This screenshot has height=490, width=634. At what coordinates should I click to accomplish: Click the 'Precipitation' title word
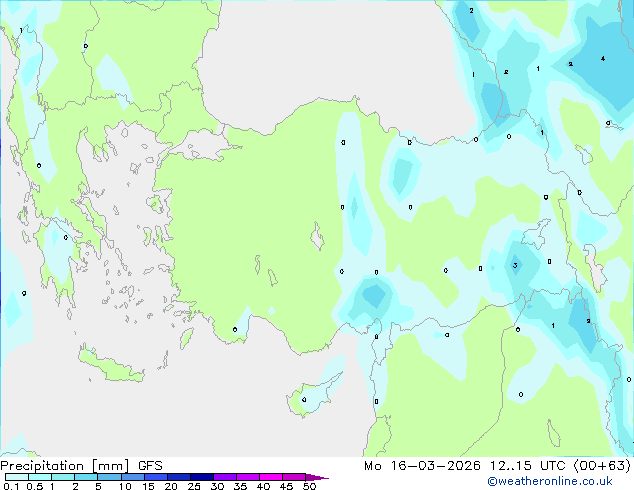(x=42, y=466)
